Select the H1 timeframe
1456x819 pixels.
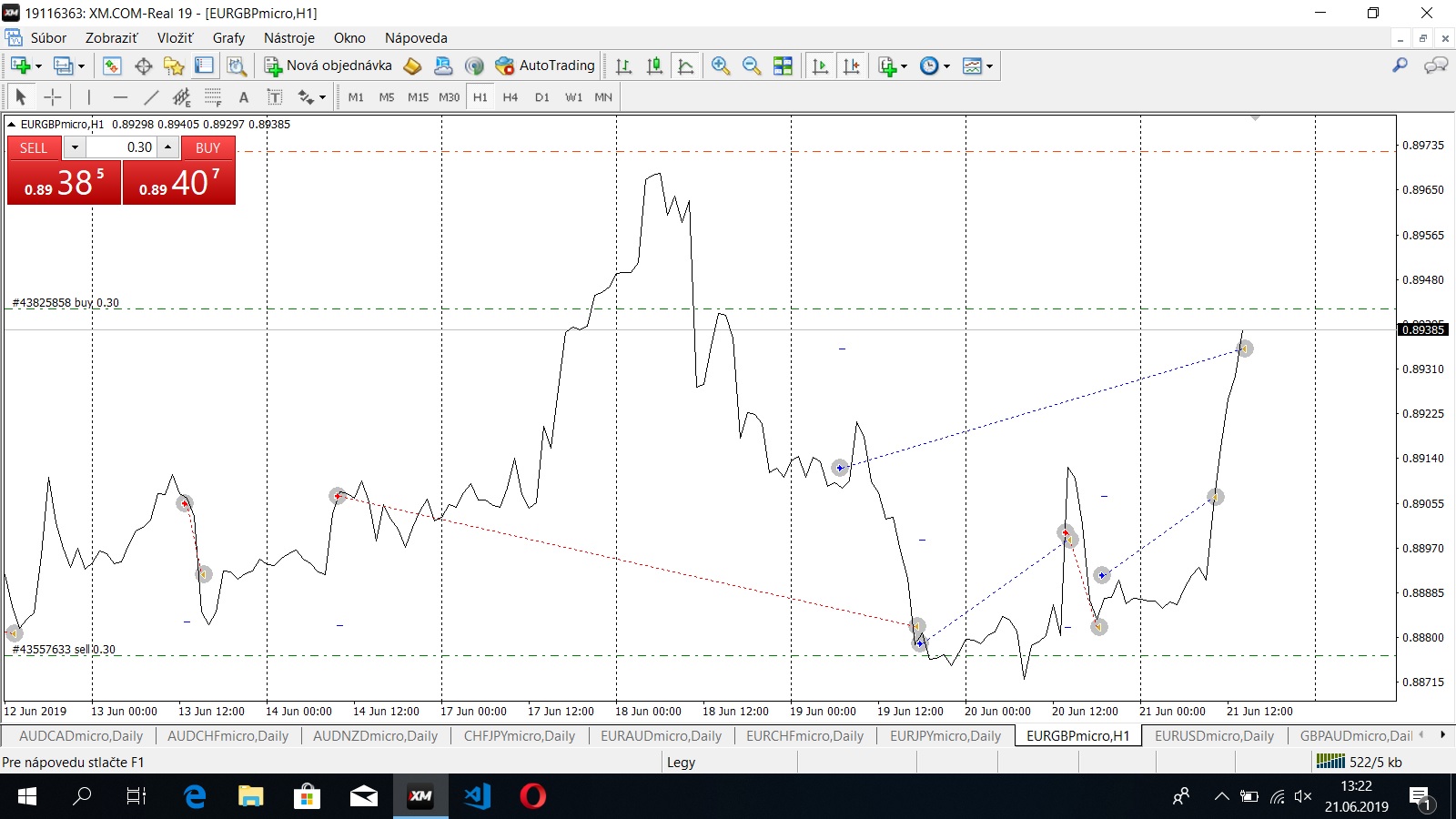pyautogui.click(x=480, y=96)
